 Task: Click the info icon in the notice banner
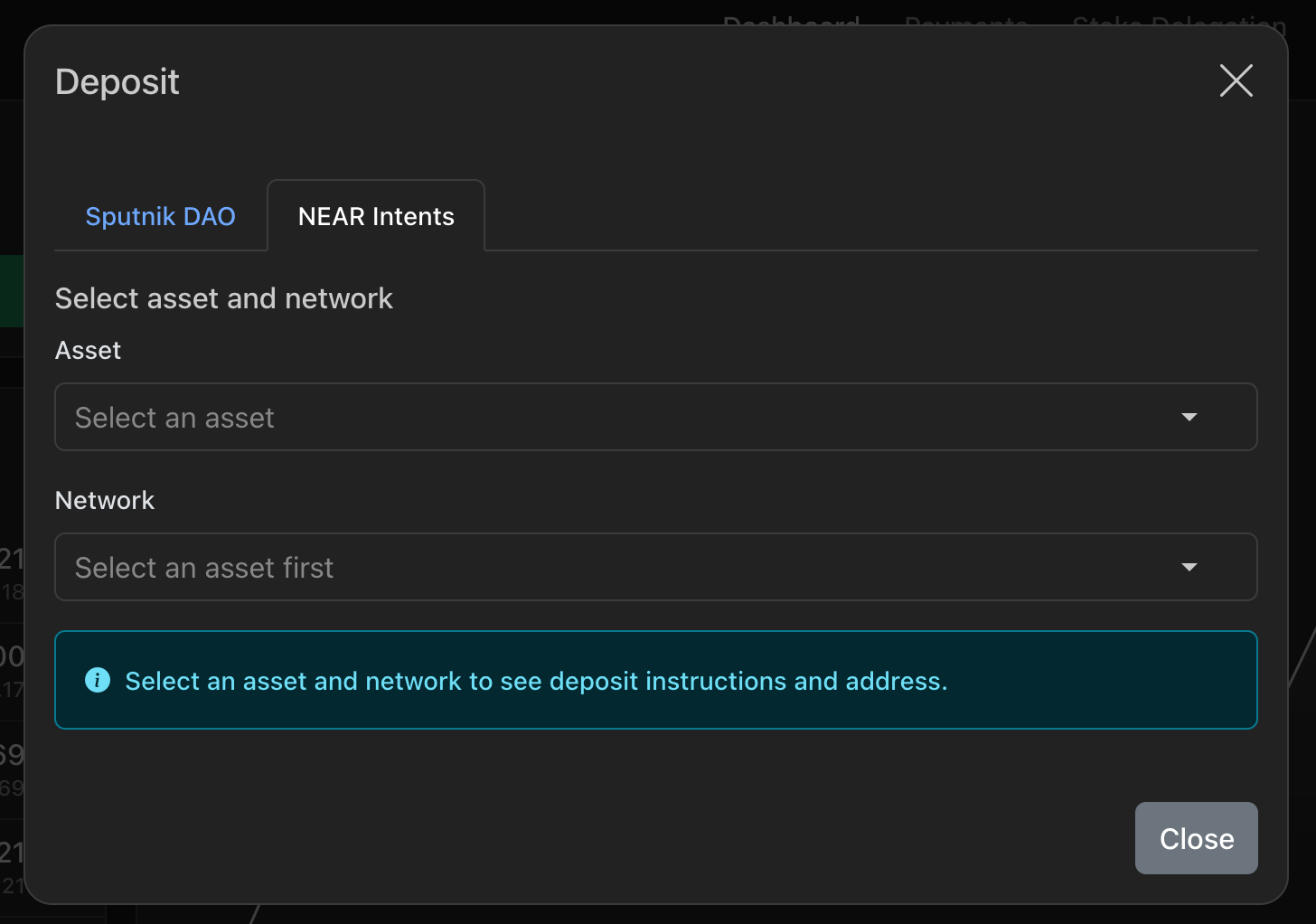coord(98,680)
